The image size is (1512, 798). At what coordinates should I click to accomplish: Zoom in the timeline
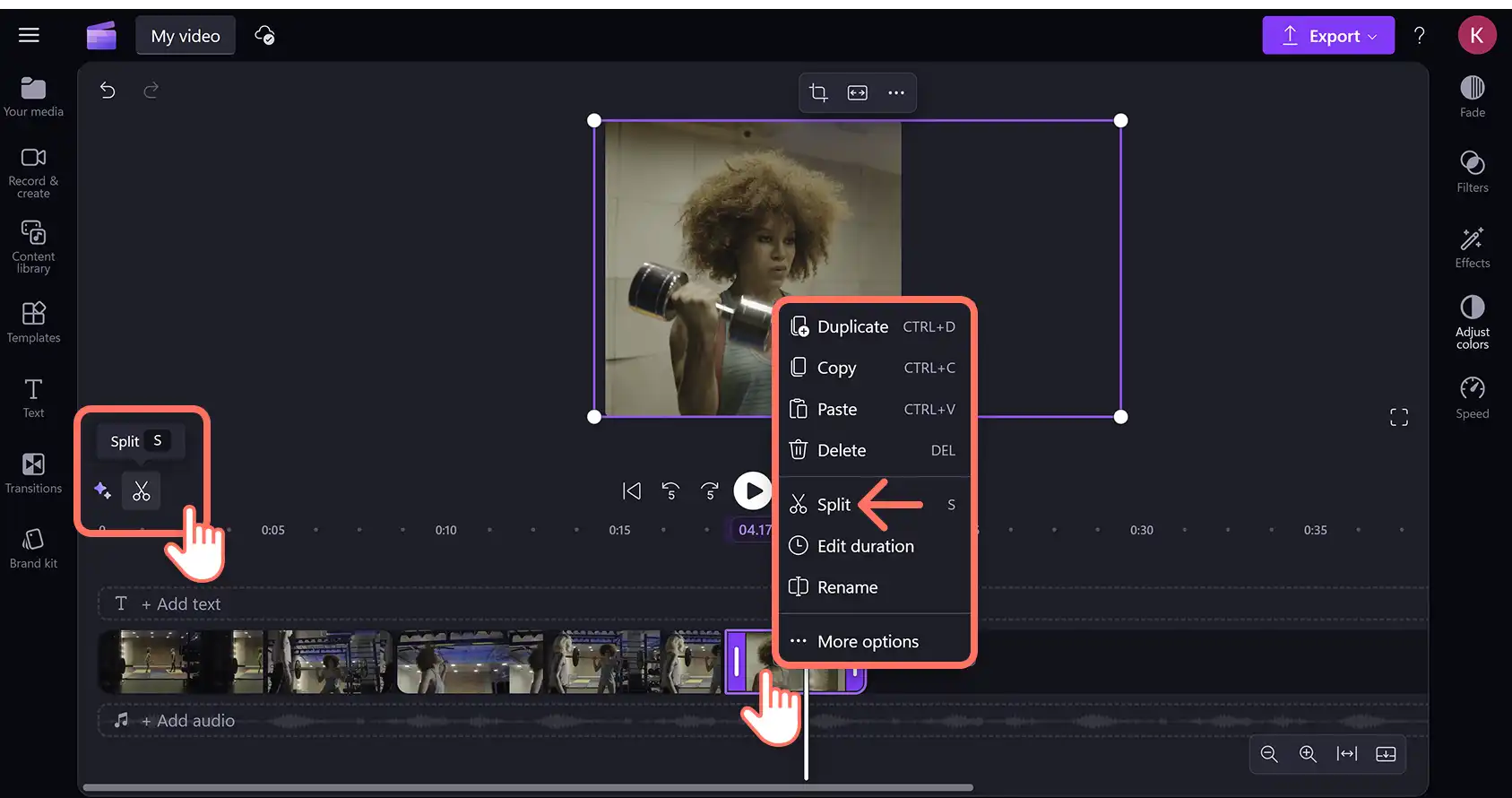(1309, 754)
